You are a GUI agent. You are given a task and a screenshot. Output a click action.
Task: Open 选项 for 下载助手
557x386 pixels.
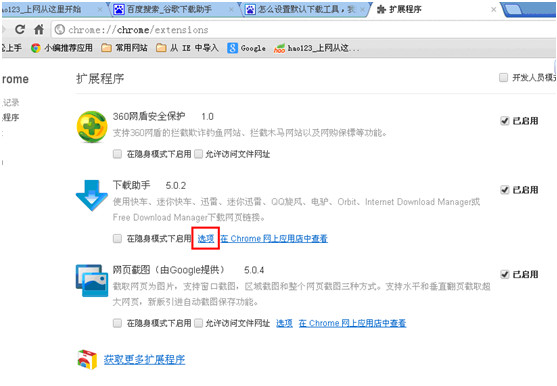pyautogui.click(x=206, y=239)
